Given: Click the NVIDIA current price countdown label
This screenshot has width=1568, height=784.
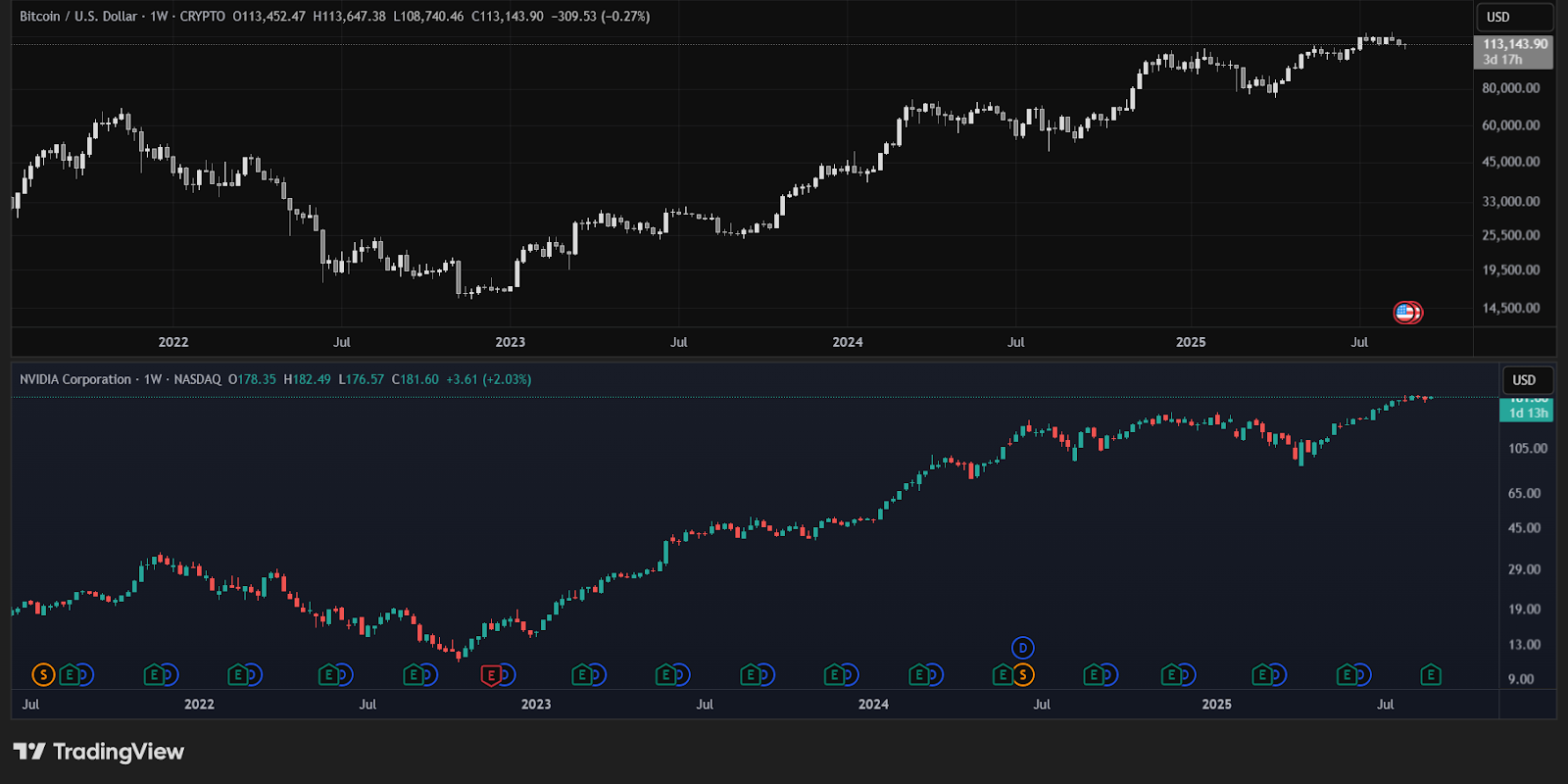Looking at the screenshot, I should (1527, 412).
